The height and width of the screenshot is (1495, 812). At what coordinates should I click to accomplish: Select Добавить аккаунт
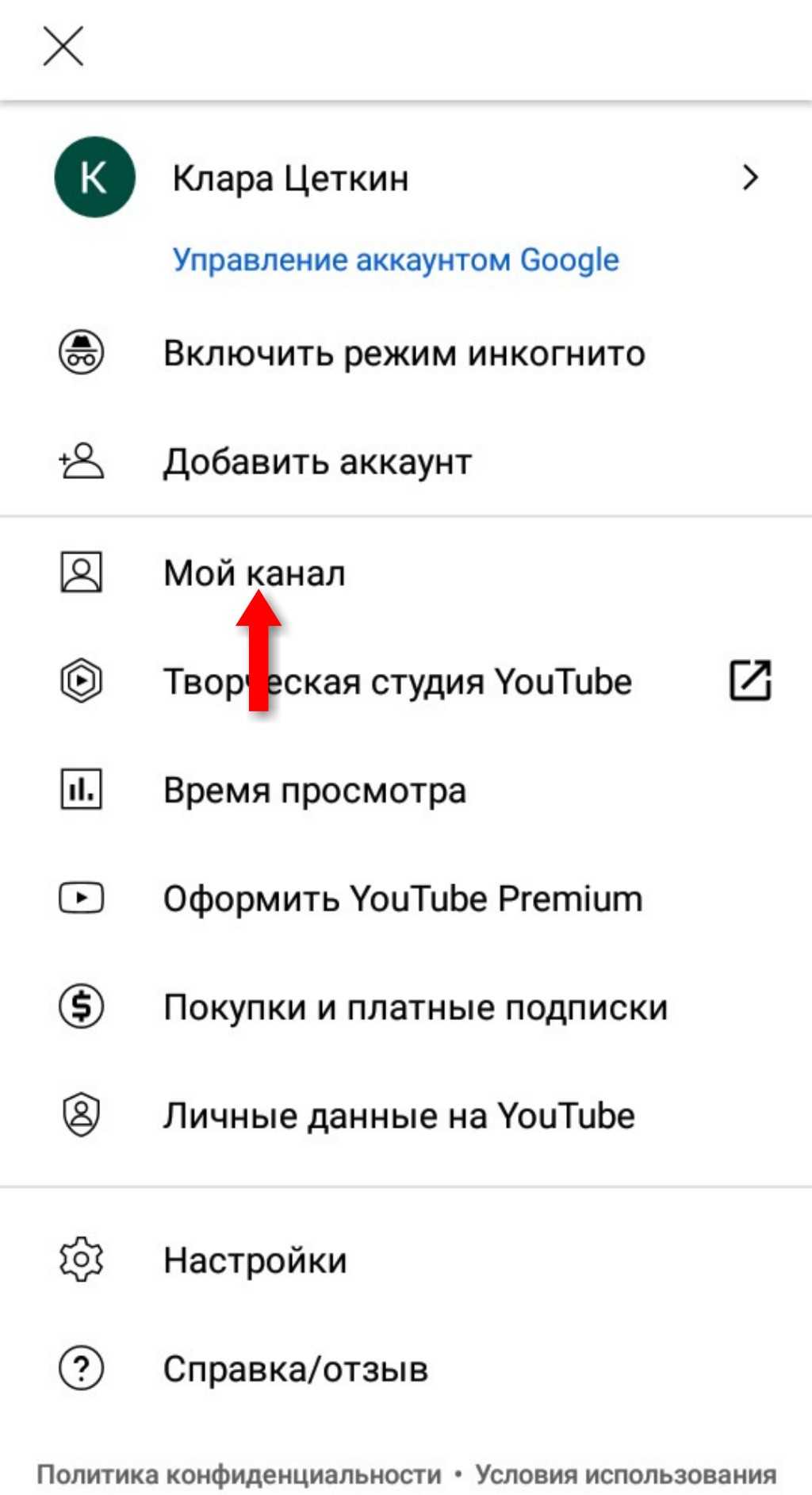317,462
